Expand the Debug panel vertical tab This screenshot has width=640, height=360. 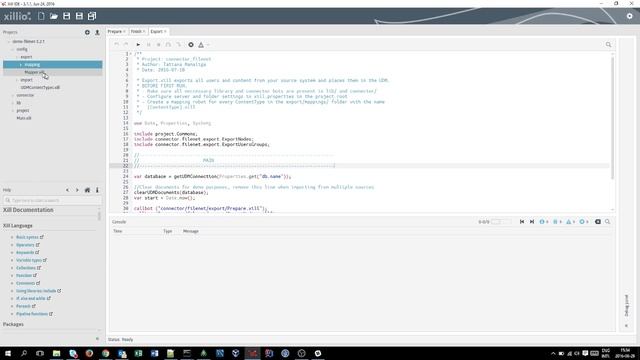point(627,305)
